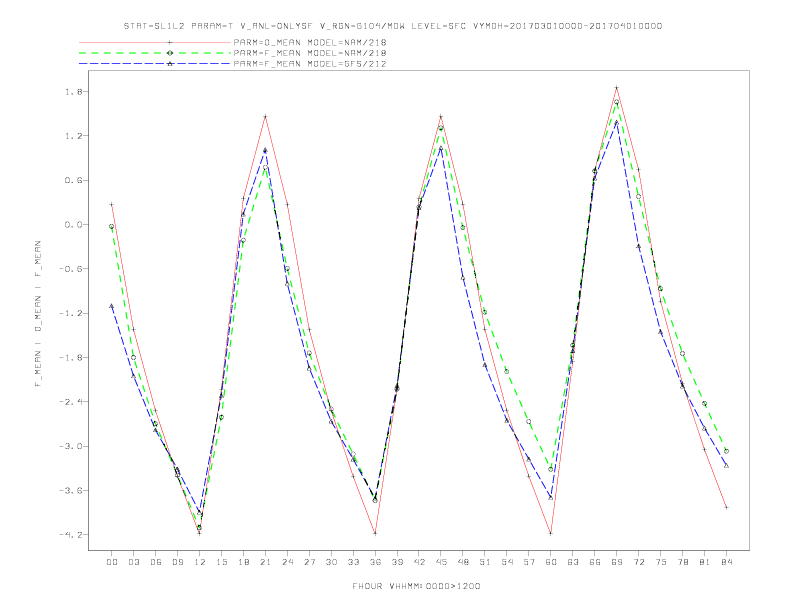Click x-axis tick label 00
The image size is (792, 612).
point(112,562)
